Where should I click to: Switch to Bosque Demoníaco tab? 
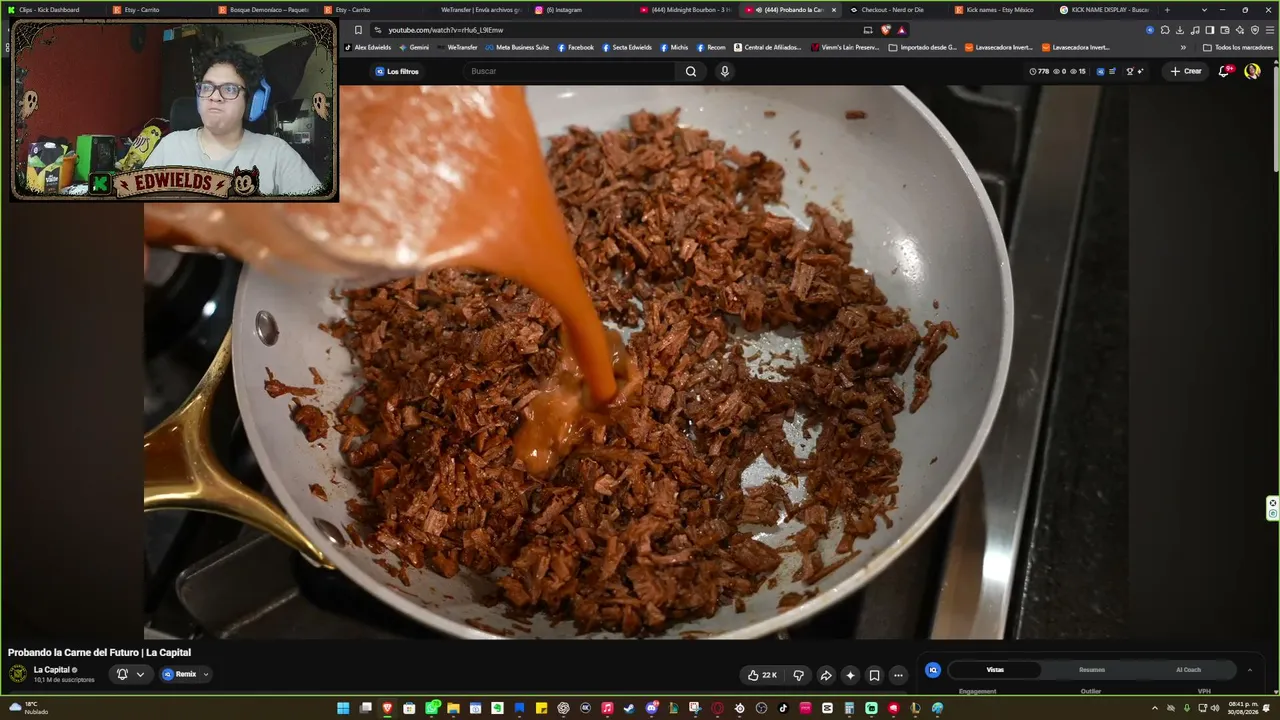coord(263,10)
